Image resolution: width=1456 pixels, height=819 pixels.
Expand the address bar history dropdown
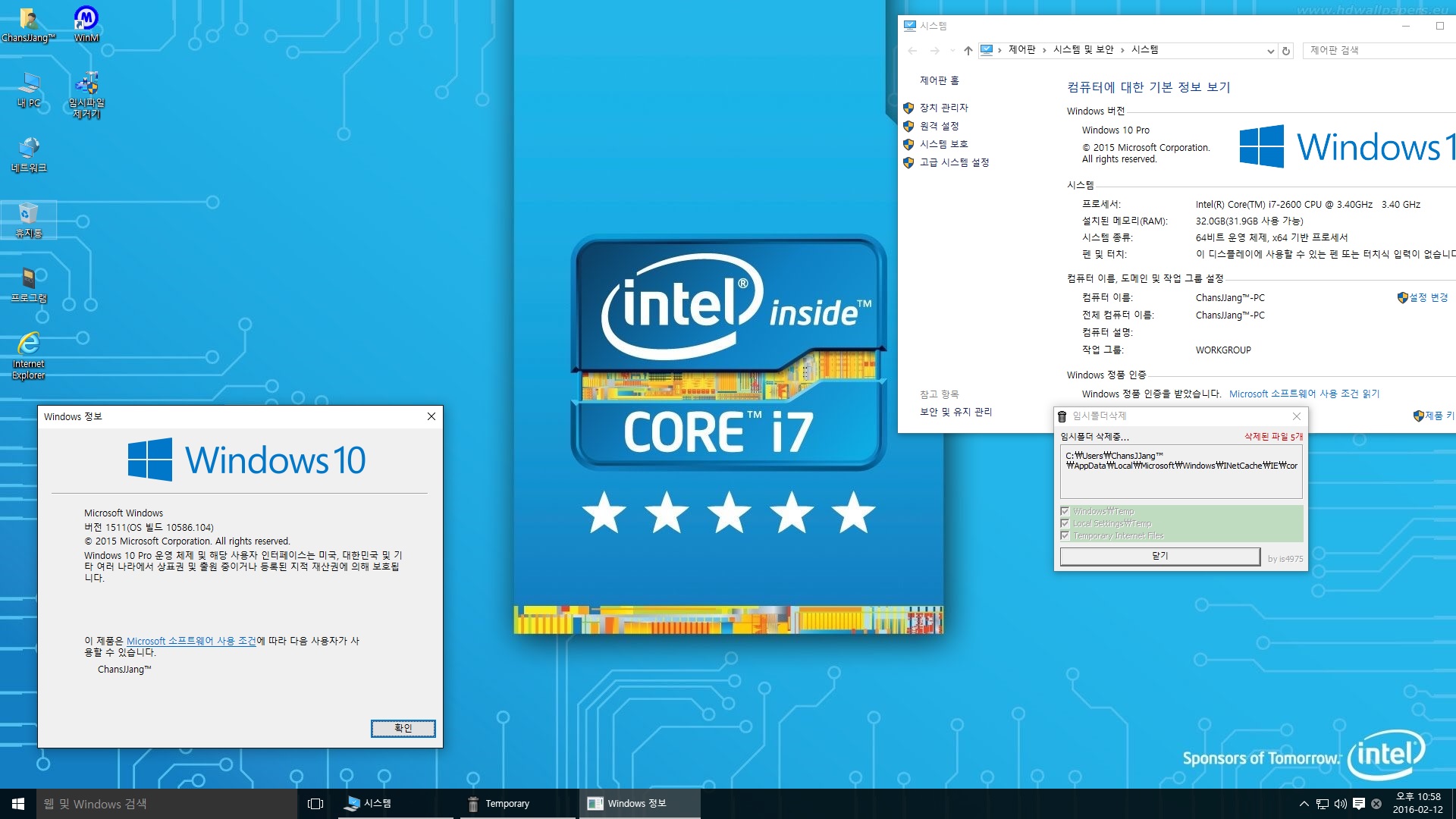tap(1271, 51)
